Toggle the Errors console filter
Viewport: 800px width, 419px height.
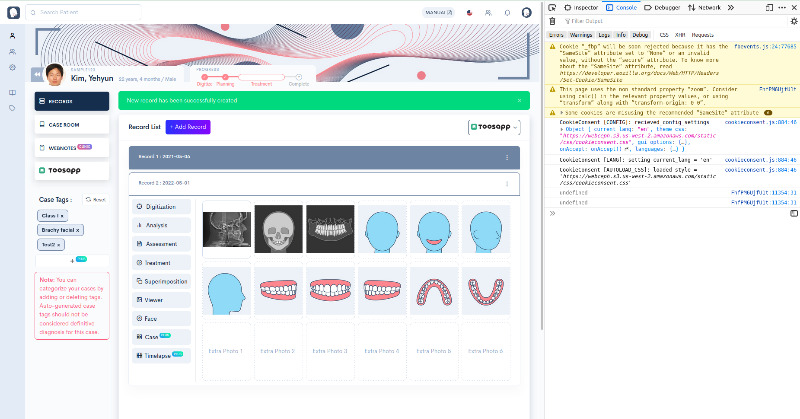556,35
